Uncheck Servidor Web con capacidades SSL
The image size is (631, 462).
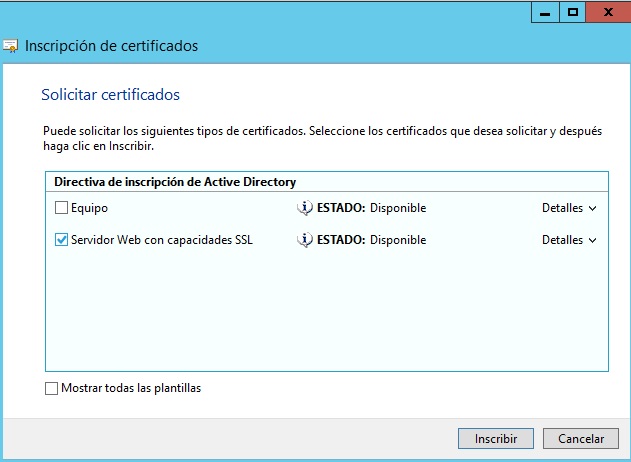point(62,240)
